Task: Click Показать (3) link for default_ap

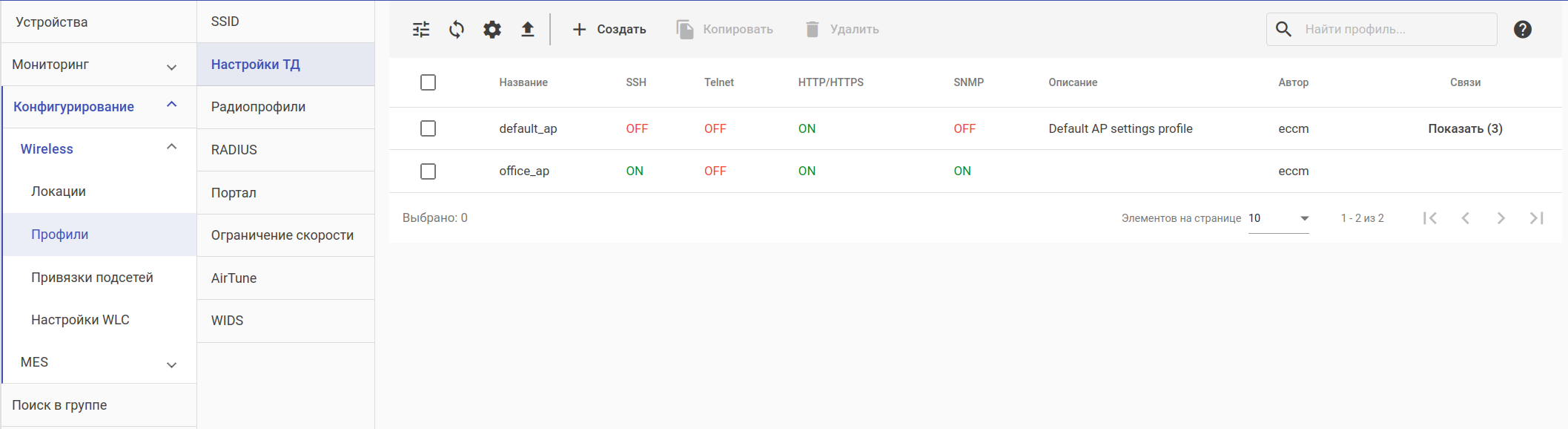Action: click(x=1465, y=128)
